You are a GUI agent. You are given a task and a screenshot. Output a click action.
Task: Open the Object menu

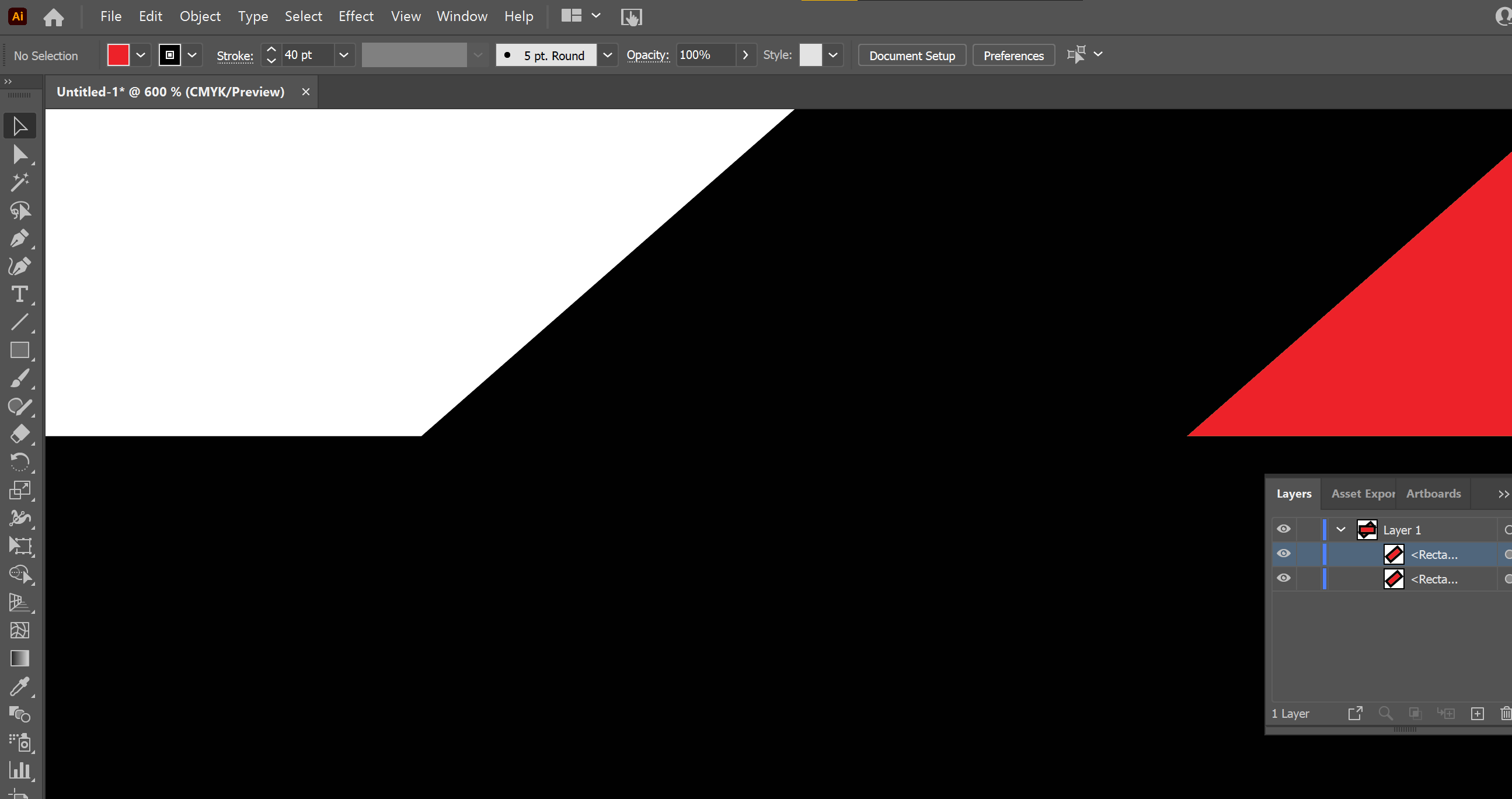pyautogui.click(x=200, y=16)
